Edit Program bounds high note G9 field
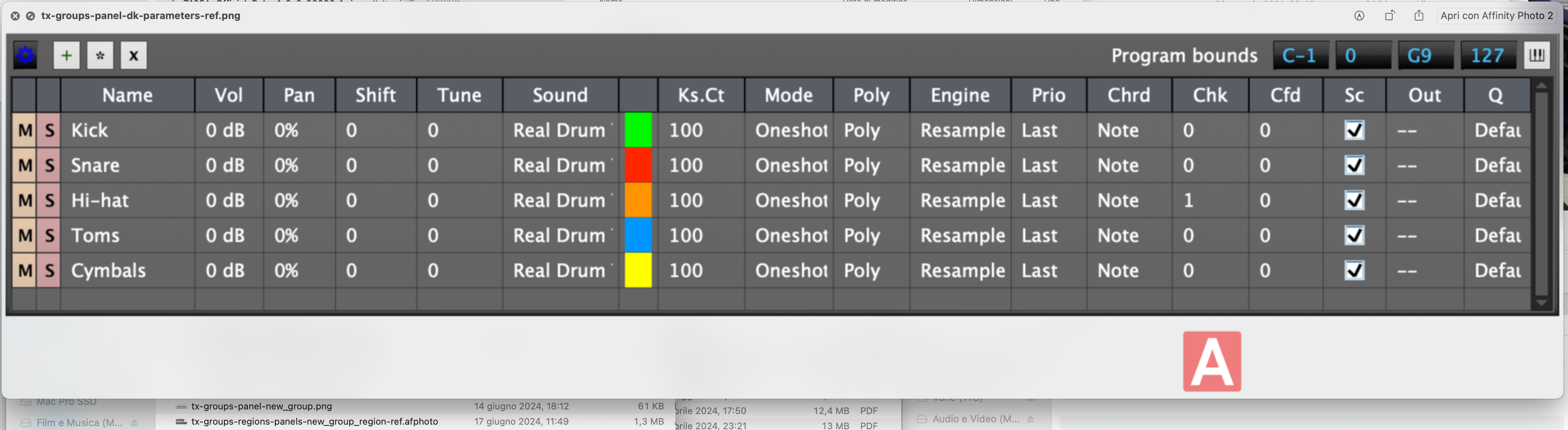The height and width of the screenshot is (430, 1568). (1426, 56)
